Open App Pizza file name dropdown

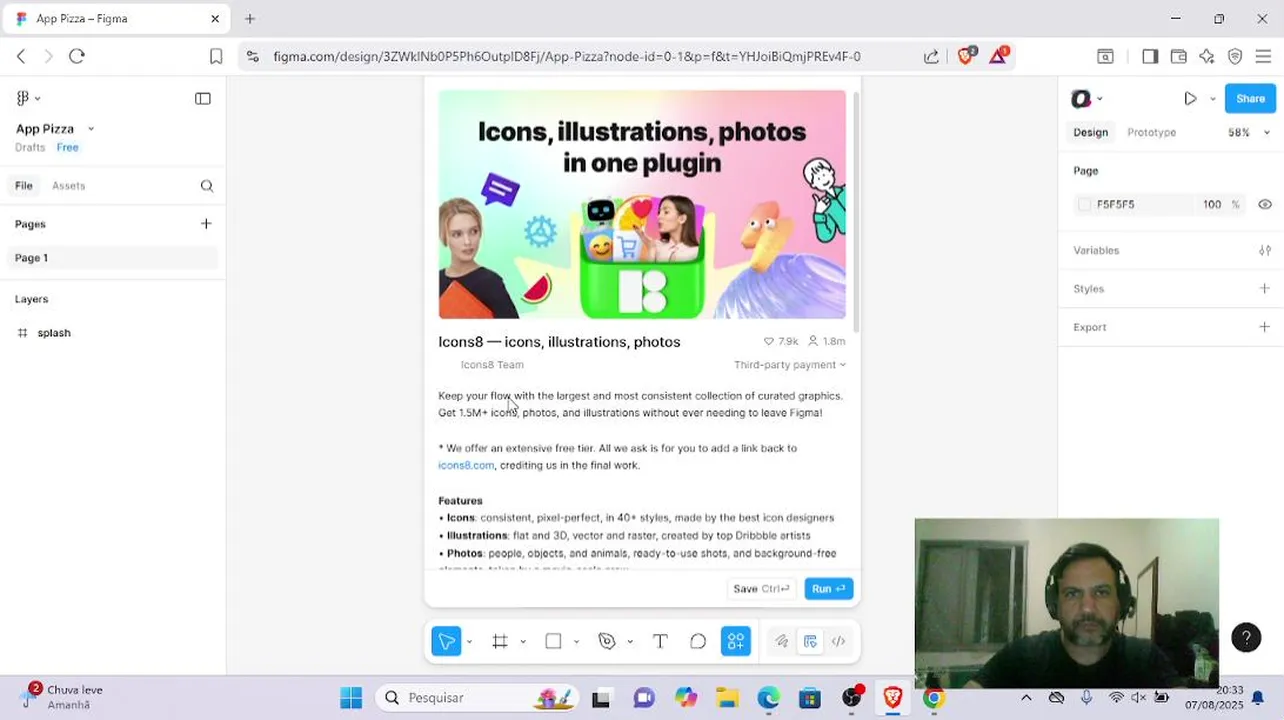point(91,129)
